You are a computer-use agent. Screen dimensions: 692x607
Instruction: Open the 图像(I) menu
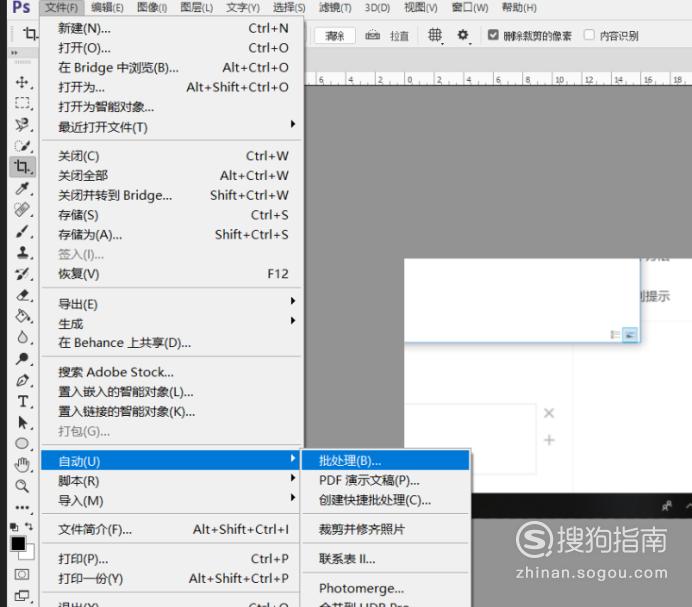point(152,8)
